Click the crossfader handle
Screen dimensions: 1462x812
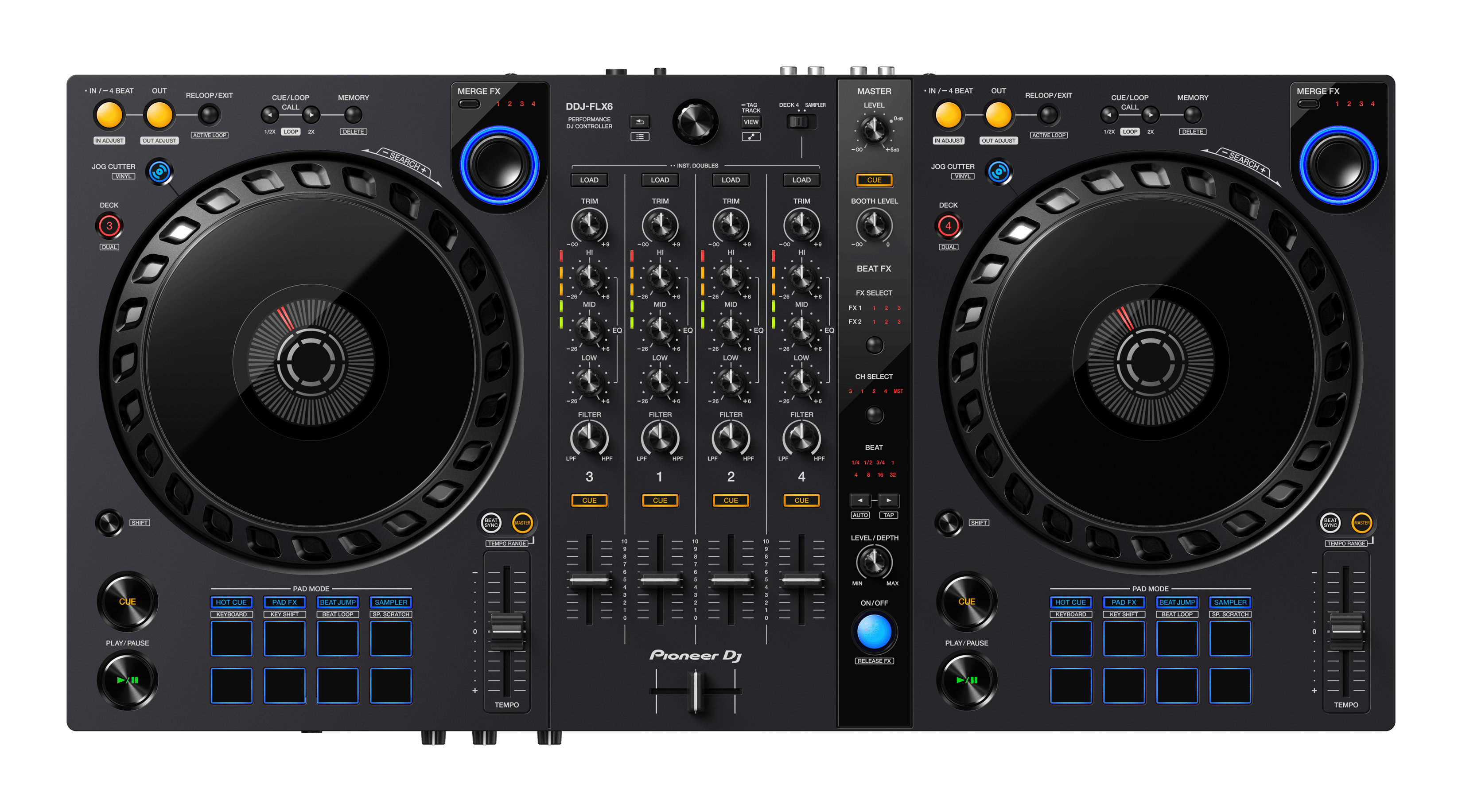click(x=695, y=691)
